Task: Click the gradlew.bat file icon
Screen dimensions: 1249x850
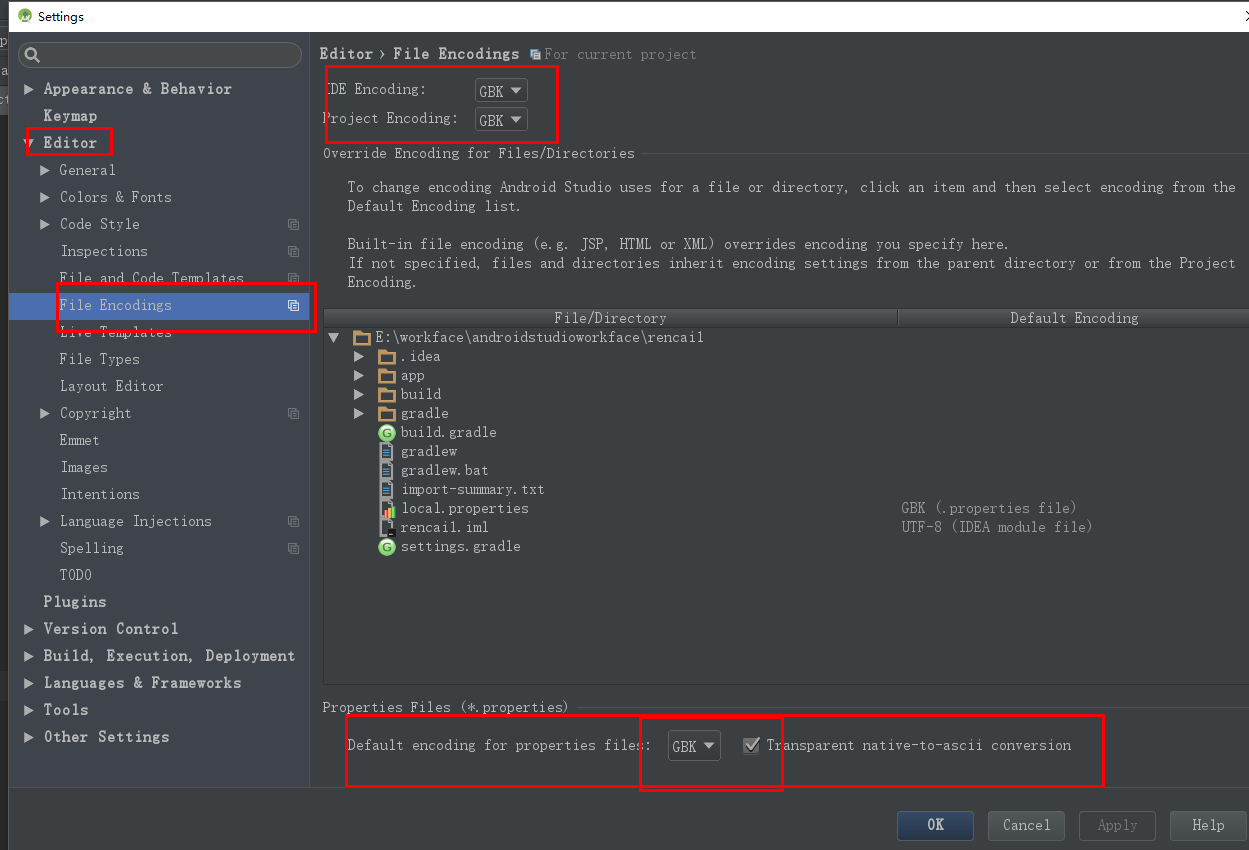Action: (x=387, y=471)
